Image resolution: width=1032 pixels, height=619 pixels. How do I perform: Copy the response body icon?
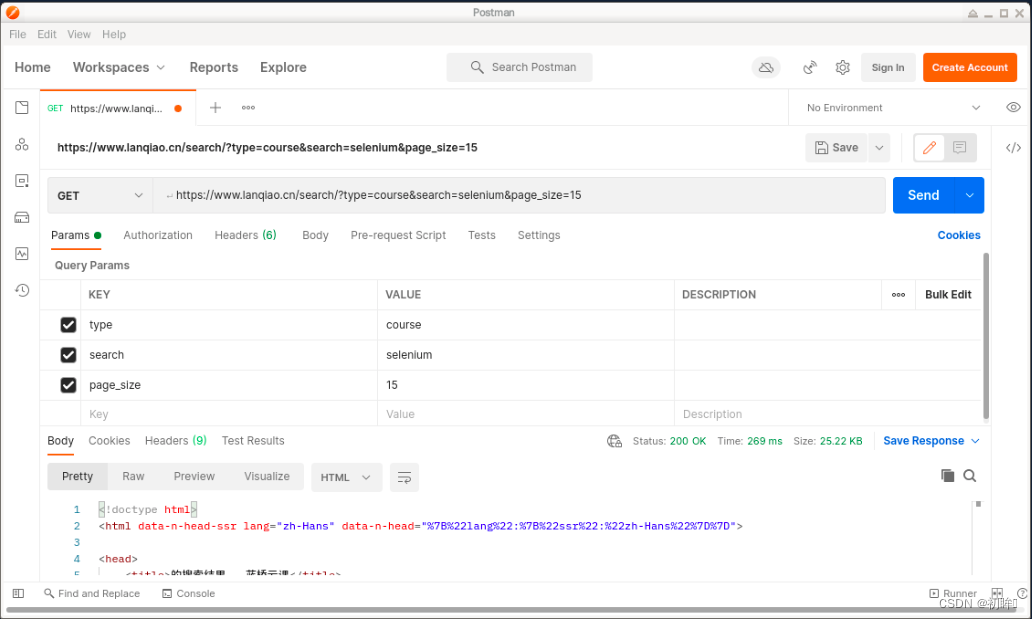(x=948, y=475)
